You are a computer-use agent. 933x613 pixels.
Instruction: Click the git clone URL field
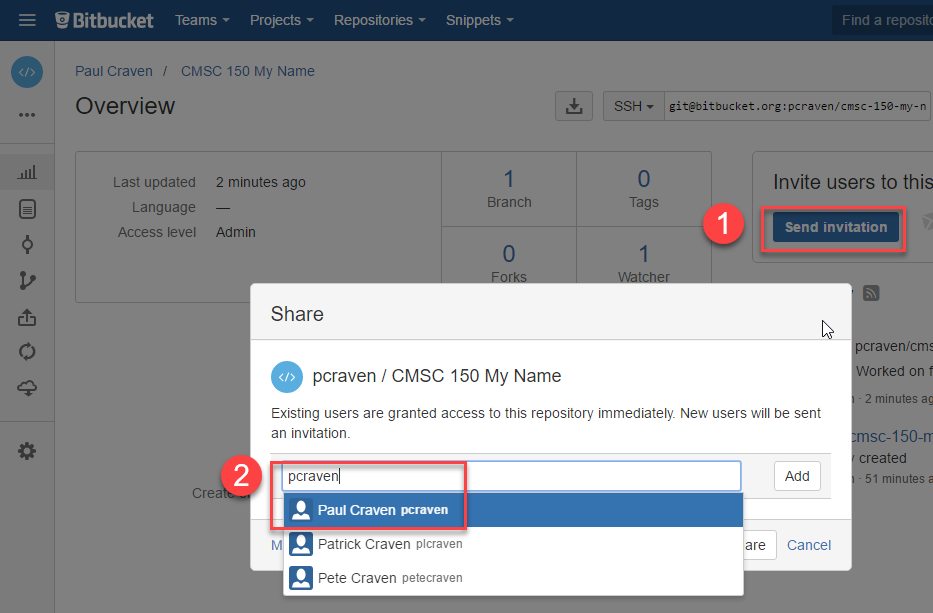(x=797, y=106)
